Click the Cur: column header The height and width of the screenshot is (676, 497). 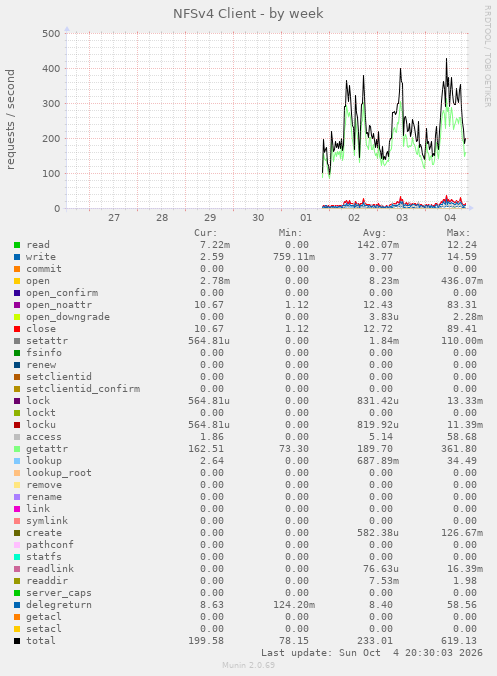point(206,233)
